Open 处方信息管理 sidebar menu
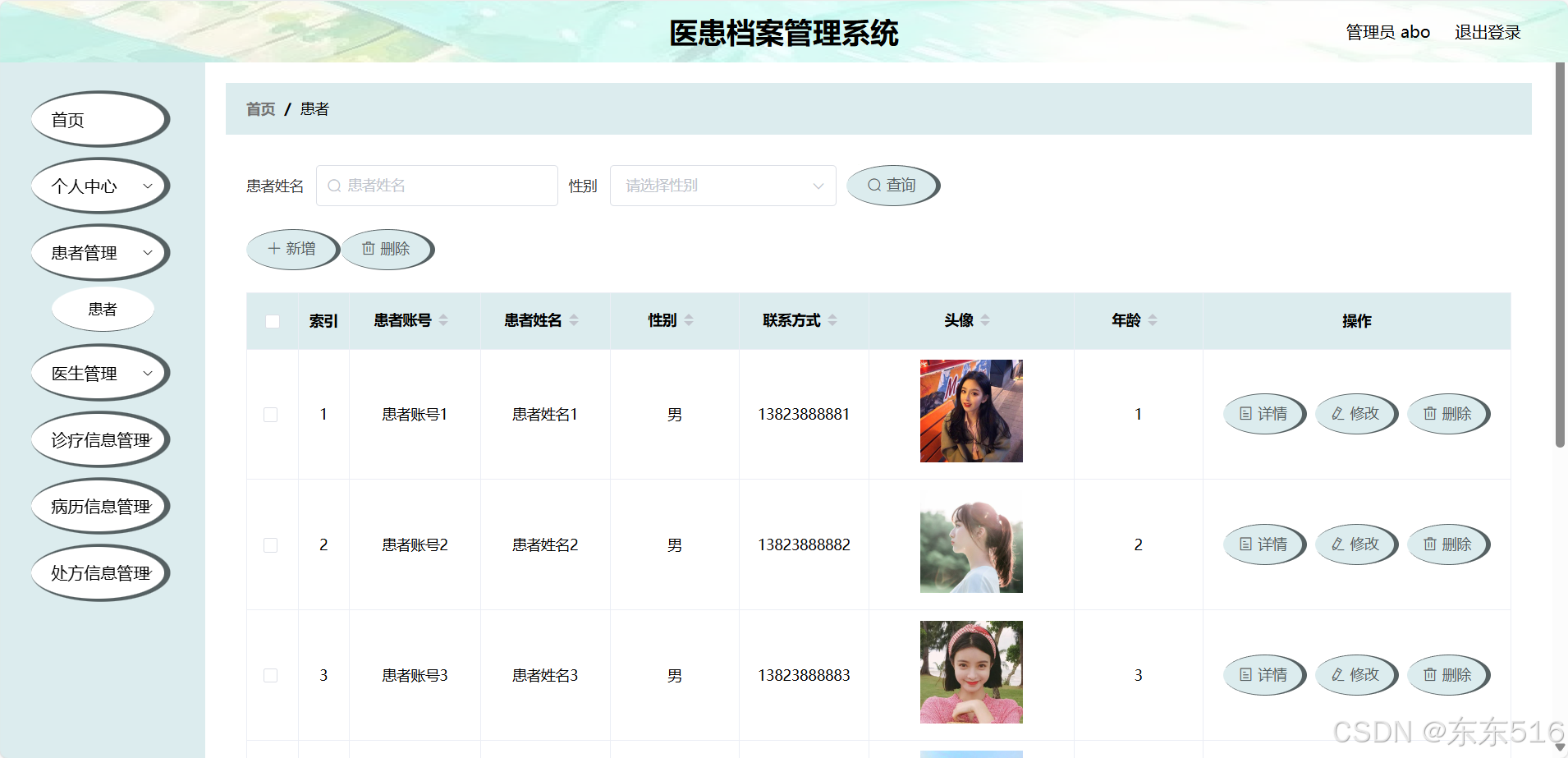The image size is (1568, 758). 100,573
